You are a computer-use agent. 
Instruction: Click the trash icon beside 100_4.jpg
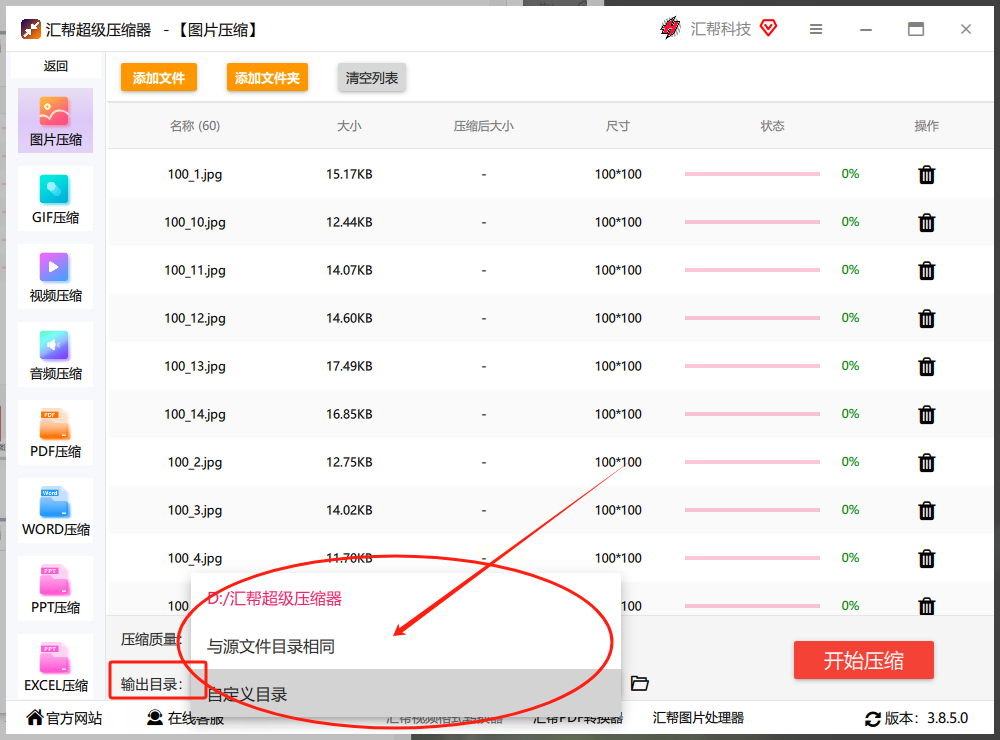(927, 558)
